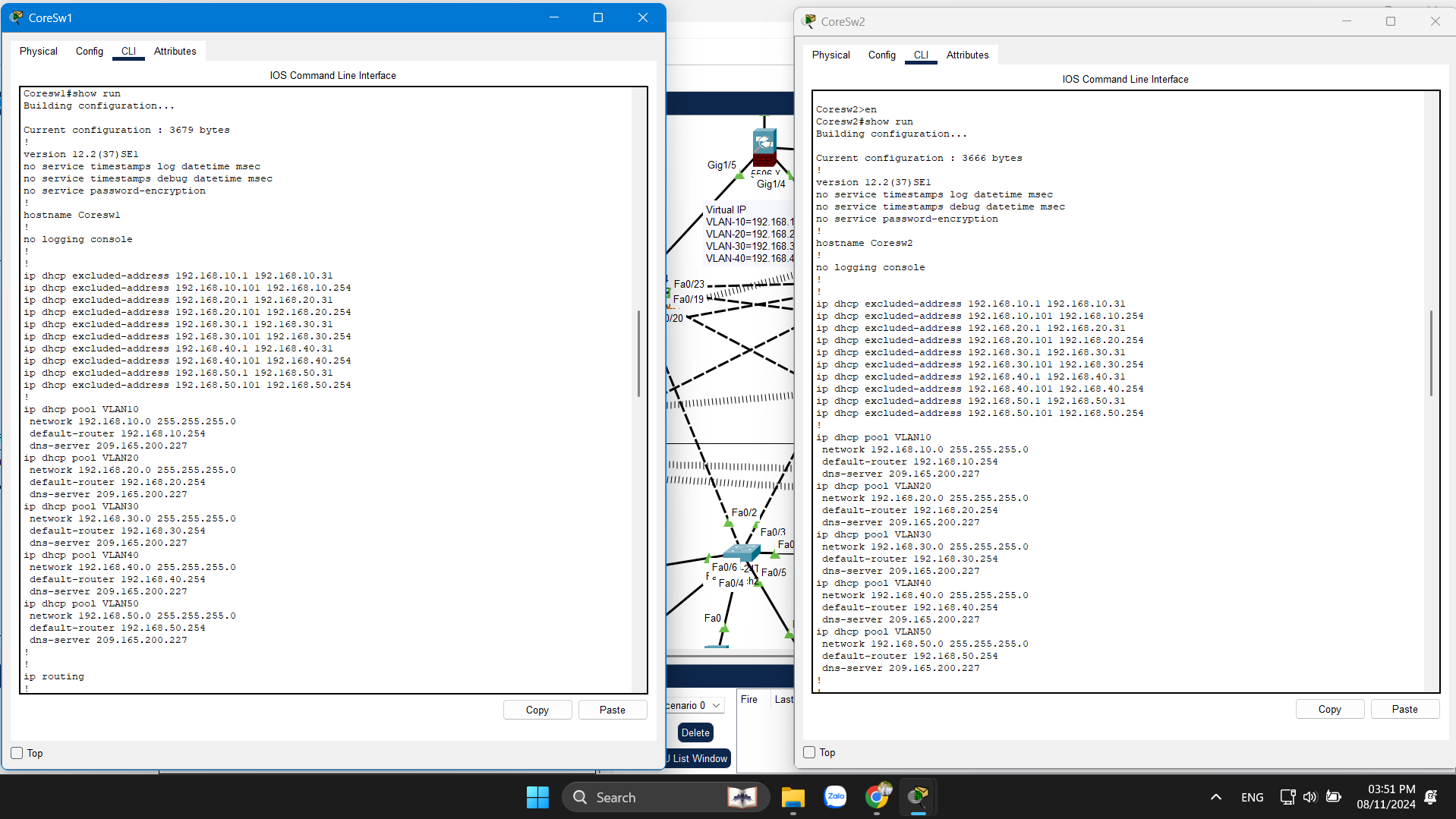Open the Physical tab in CoreSw1 window
Screen dimensions: 1456x819
coord(39,51)
